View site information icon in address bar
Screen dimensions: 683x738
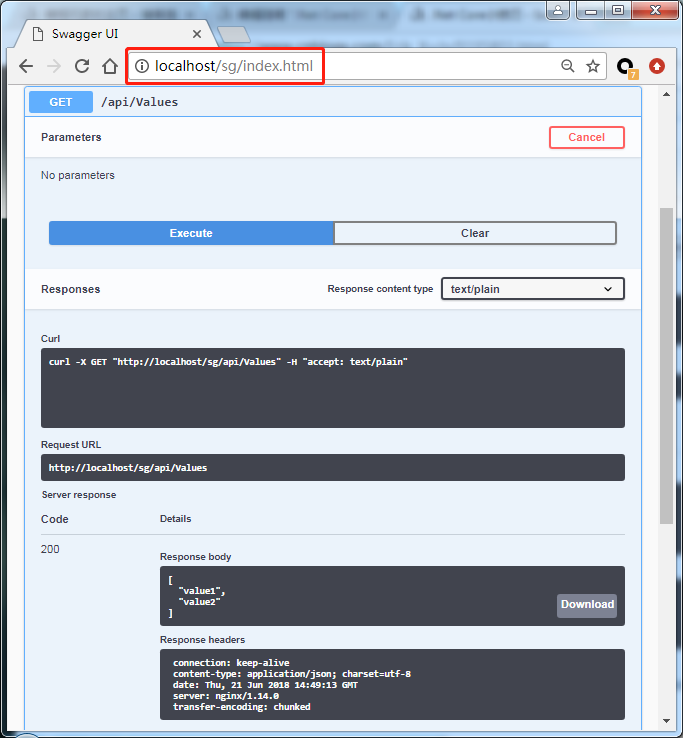coord(142,66)
